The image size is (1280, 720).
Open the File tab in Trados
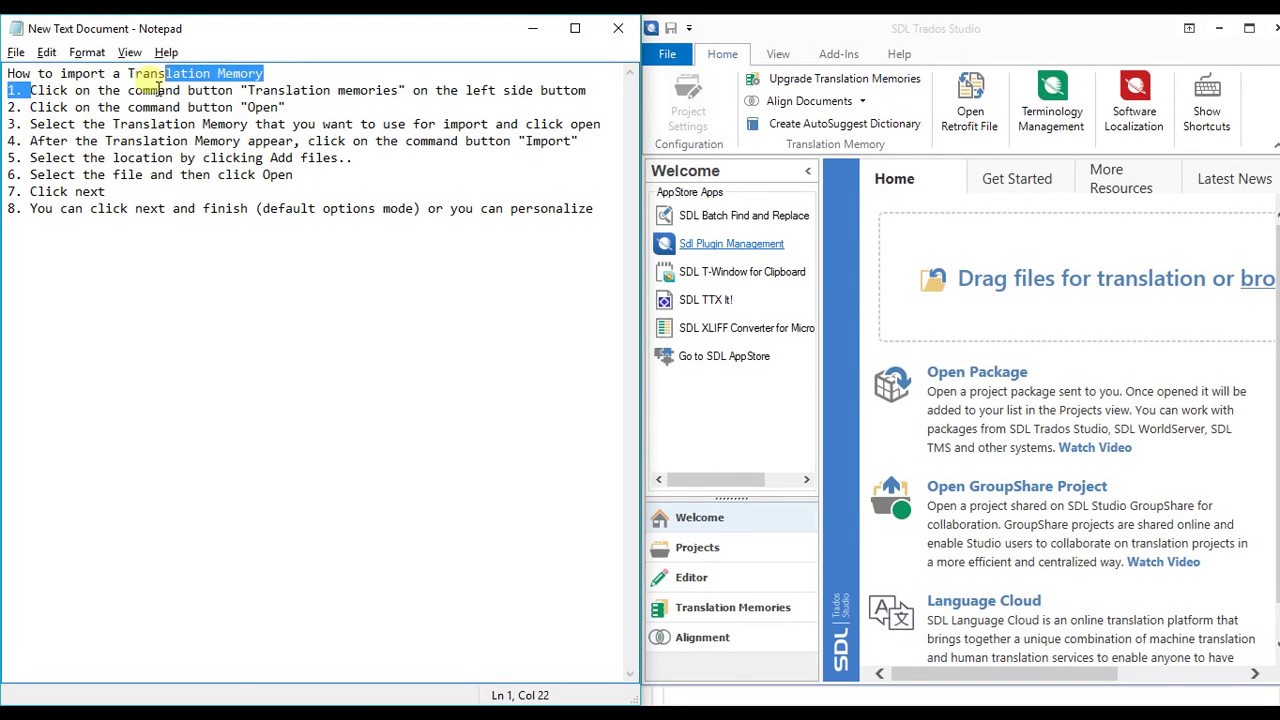click(667, 54)
